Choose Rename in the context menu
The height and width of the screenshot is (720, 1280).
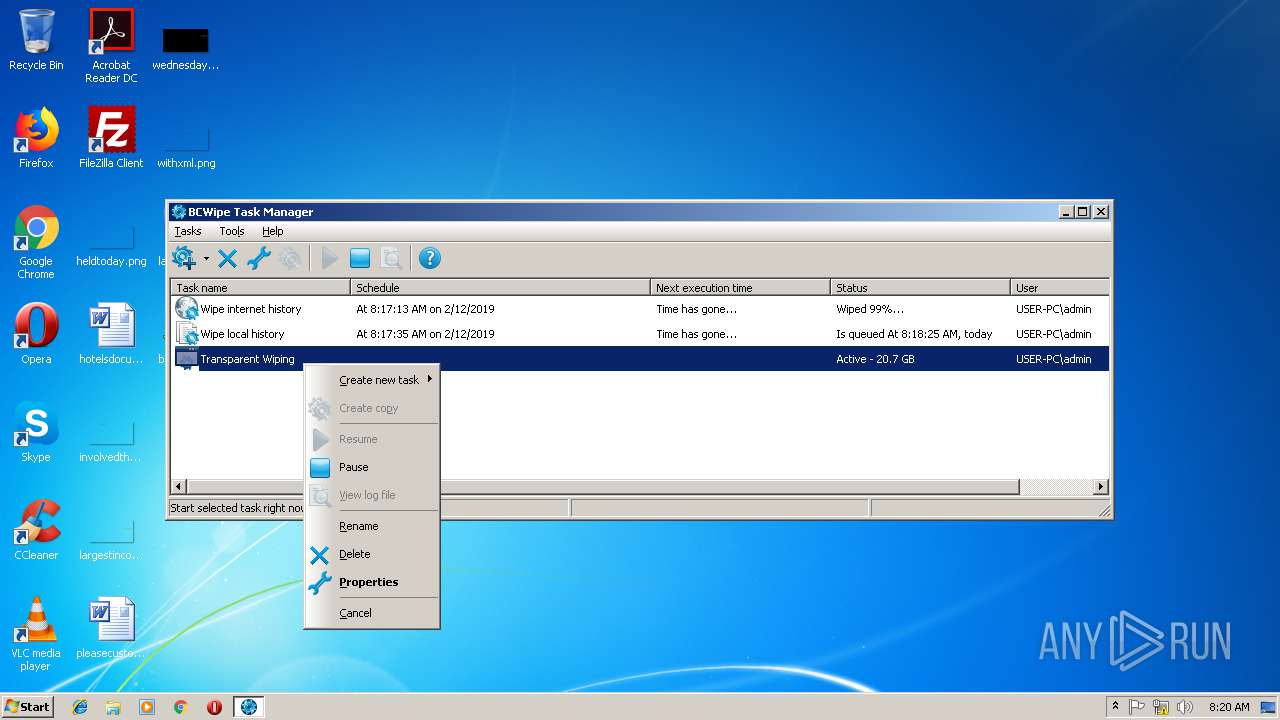click(x=372, y=526)
